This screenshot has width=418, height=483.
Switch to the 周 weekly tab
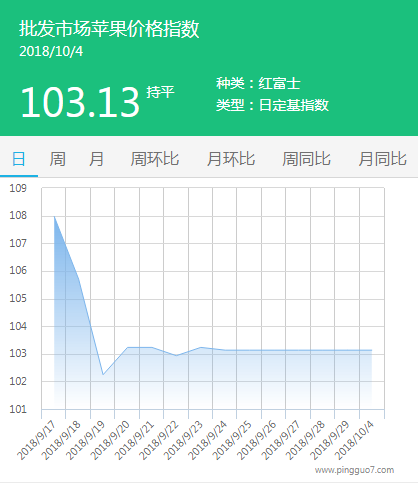click(57, 159)
